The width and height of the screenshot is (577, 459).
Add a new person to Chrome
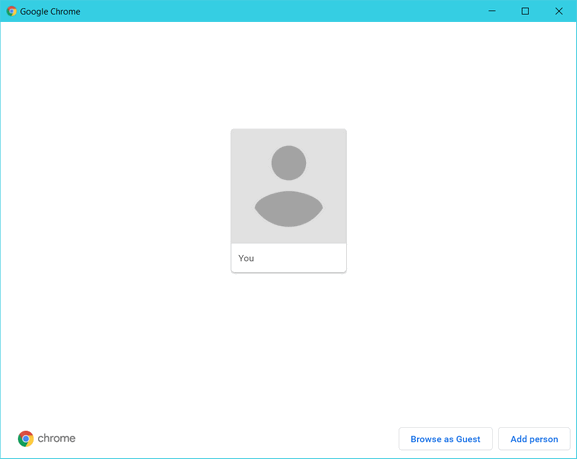(x=534, y=439)
